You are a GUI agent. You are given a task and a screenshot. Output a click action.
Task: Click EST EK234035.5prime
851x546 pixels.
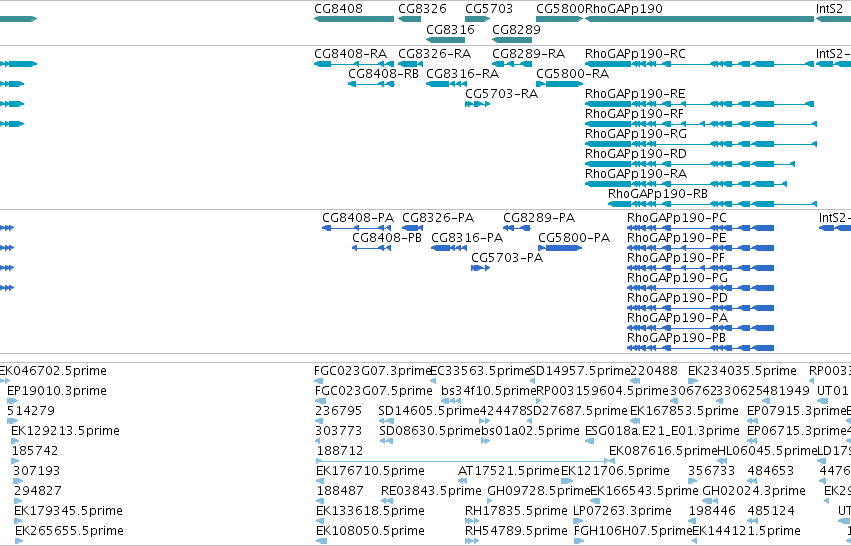click(x=692, y=381)
